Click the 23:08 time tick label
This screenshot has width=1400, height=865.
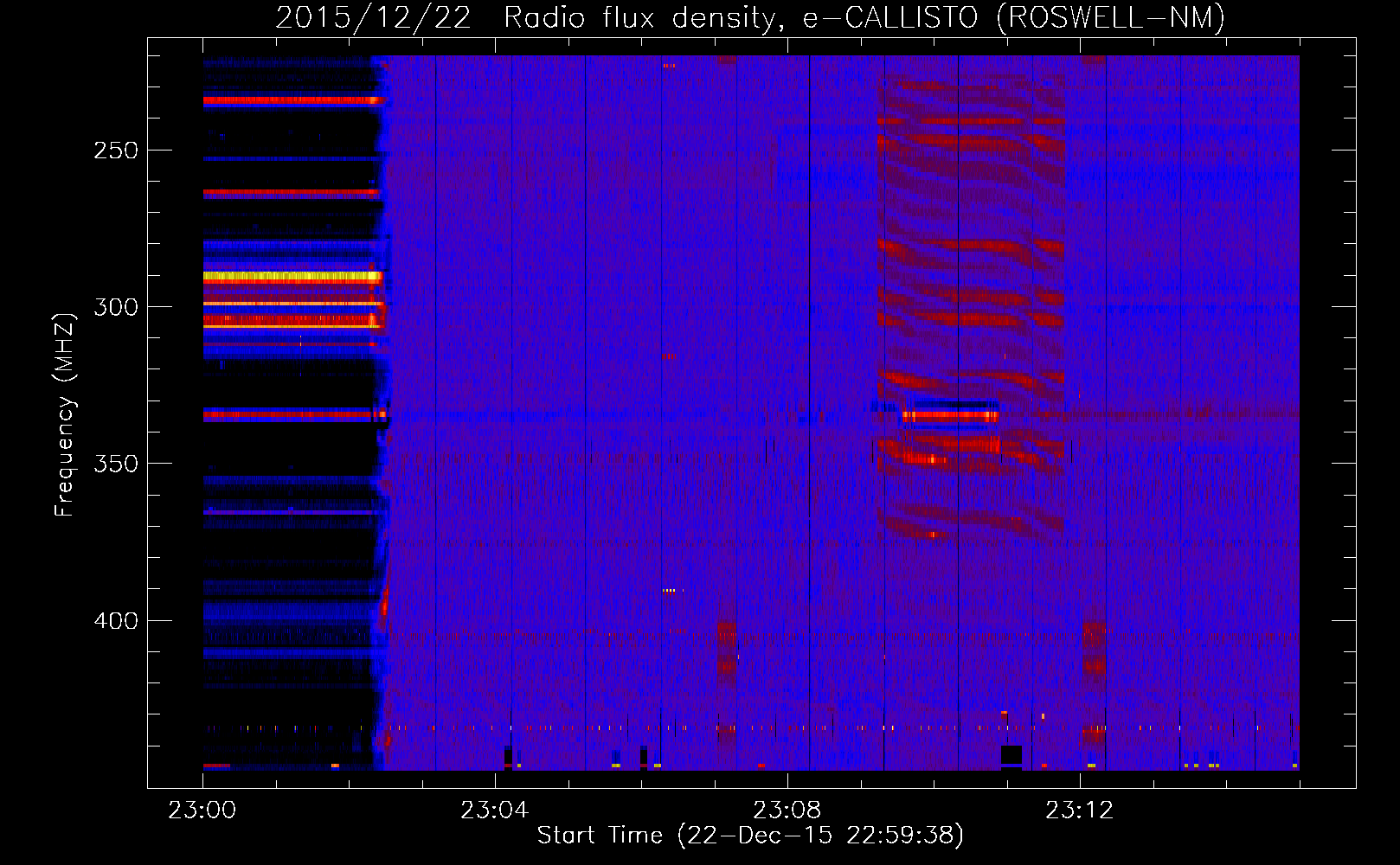coord(787,811)
